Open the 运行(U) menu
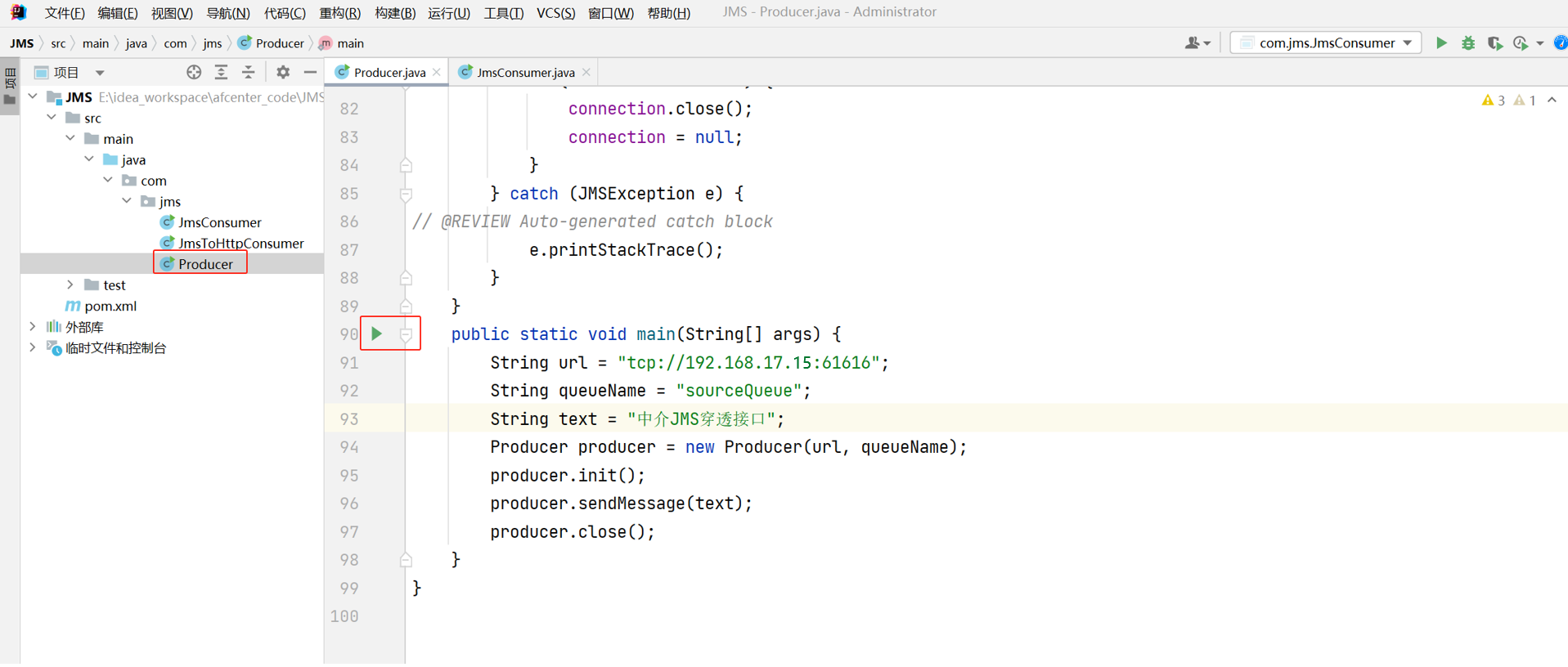This screenshot has height=667, width=1568. point(448,13)
